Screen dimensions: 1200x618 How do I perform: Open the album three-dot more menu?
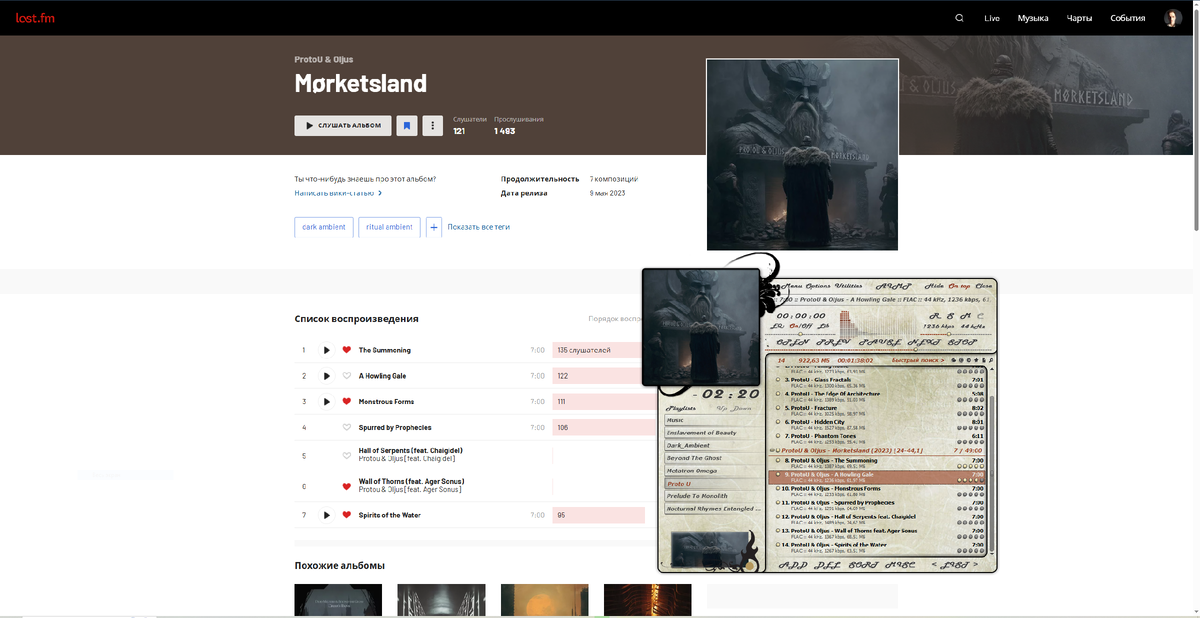(x=432, y=126)
